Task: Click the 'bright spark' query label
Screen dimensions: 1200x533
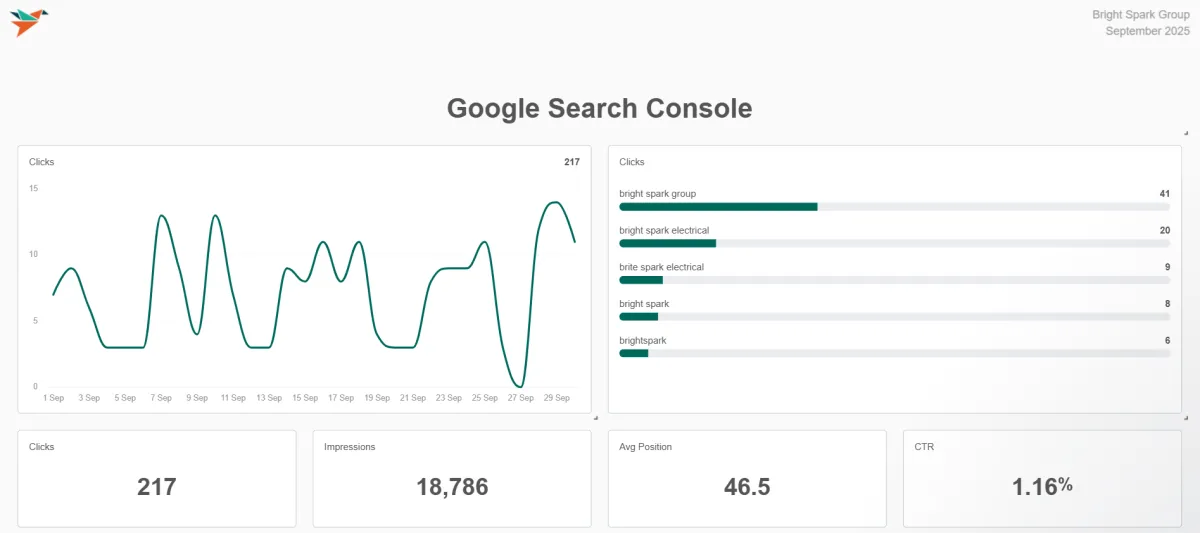Action: [x=644, y=303]
